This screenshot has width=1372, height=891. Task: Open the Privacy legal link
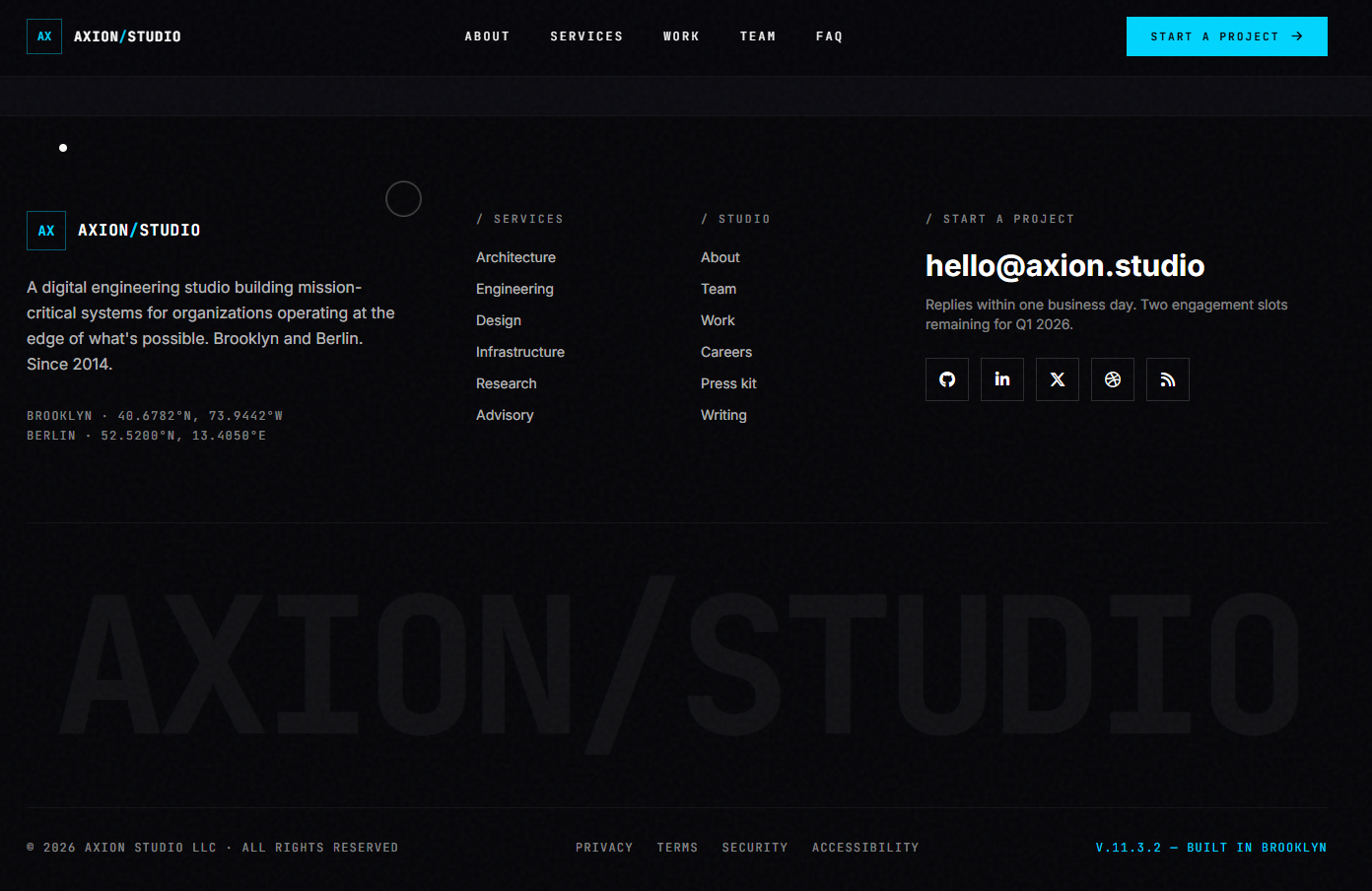click(604, 848)
